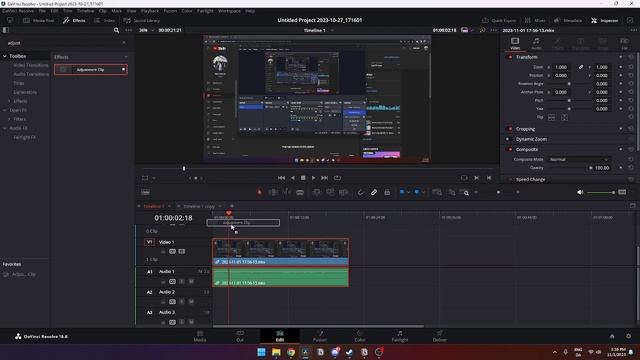
Task: Click the Insert Clip toolbar icon
Action: pyautogui.click(x=316, y=192)
